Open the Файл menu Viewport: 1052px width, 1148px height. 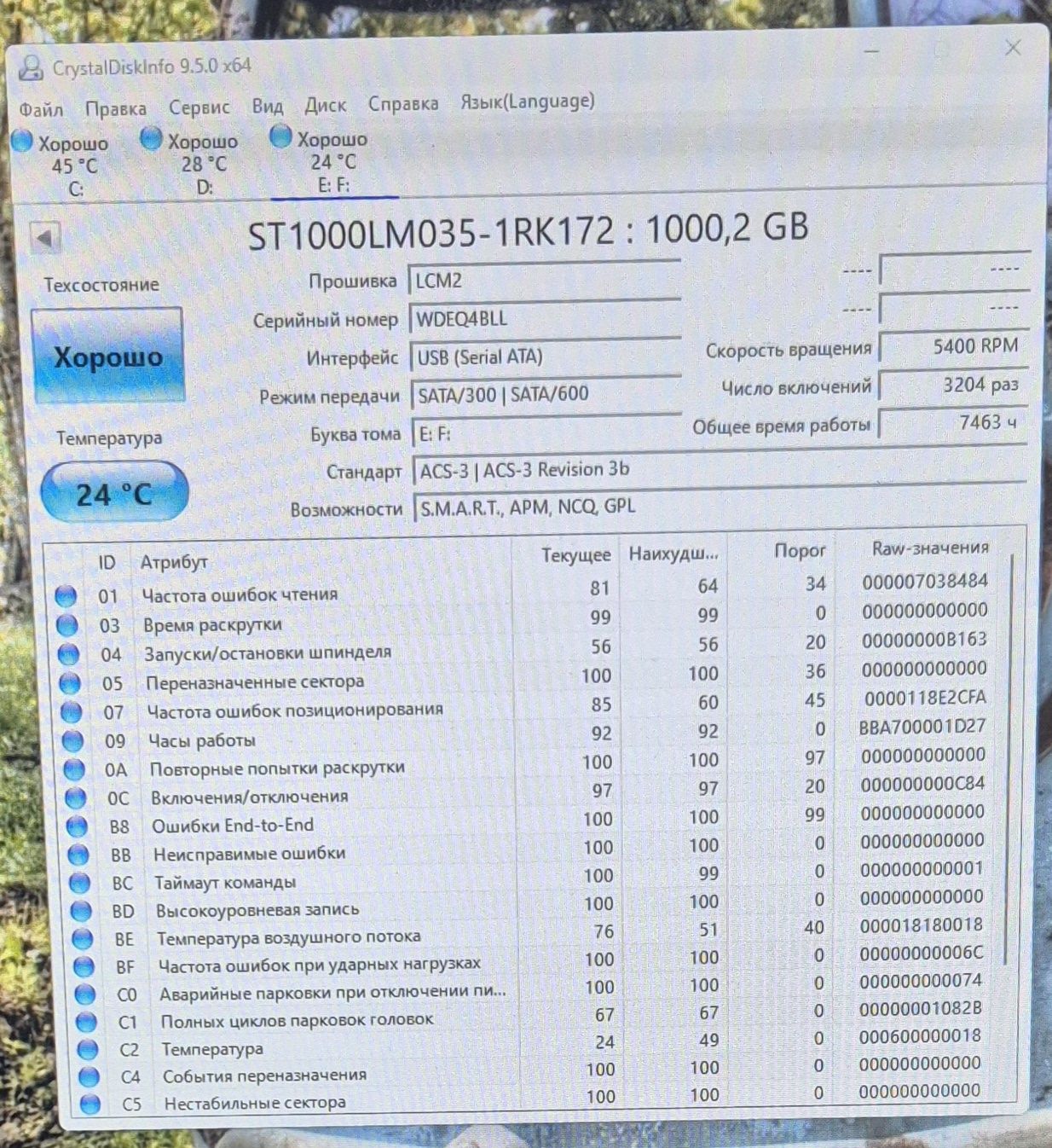click(x=41, y=110)
